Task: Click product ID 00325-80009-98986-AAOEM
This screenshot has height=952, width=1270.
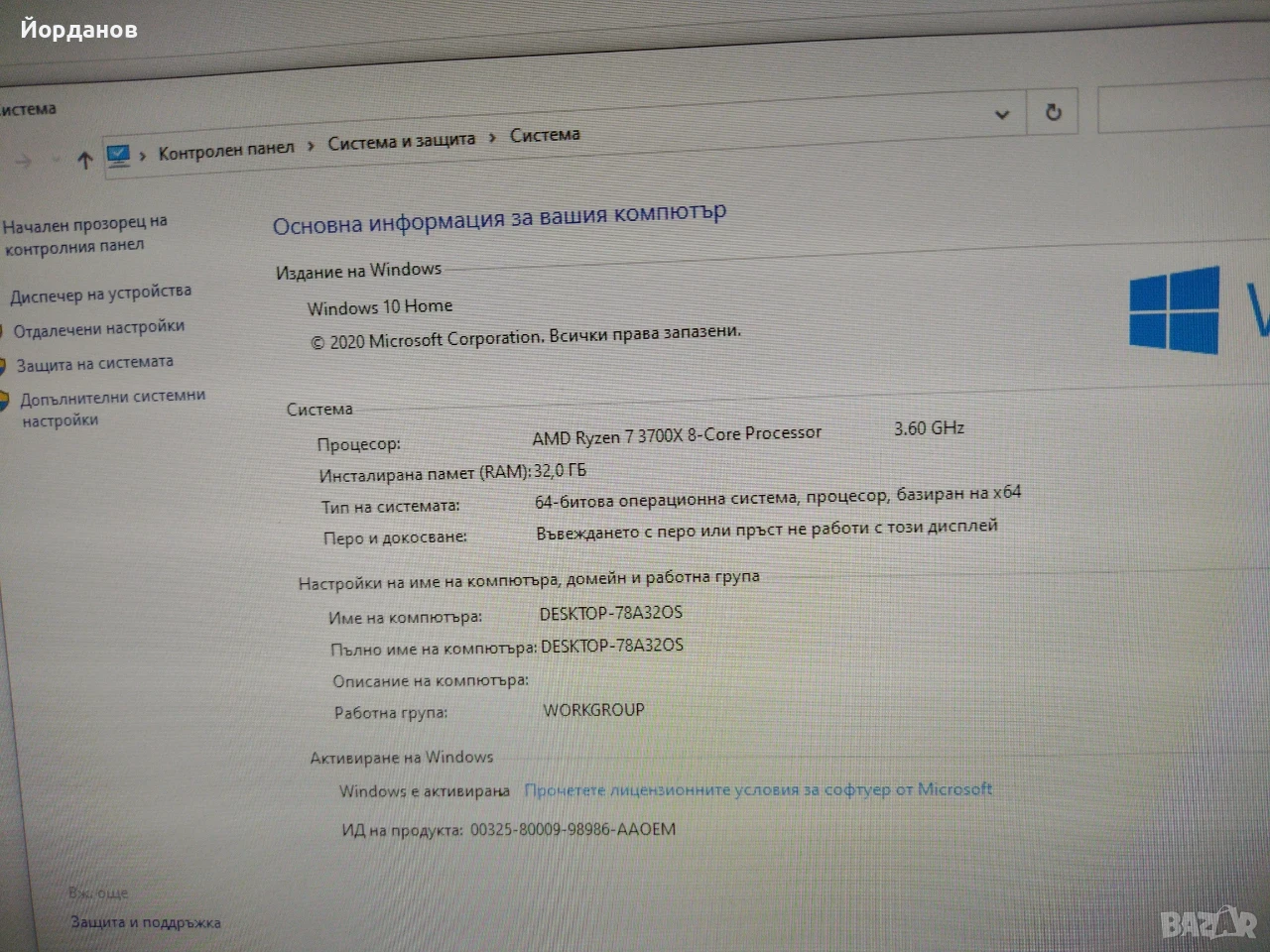Action: (572, 829)
